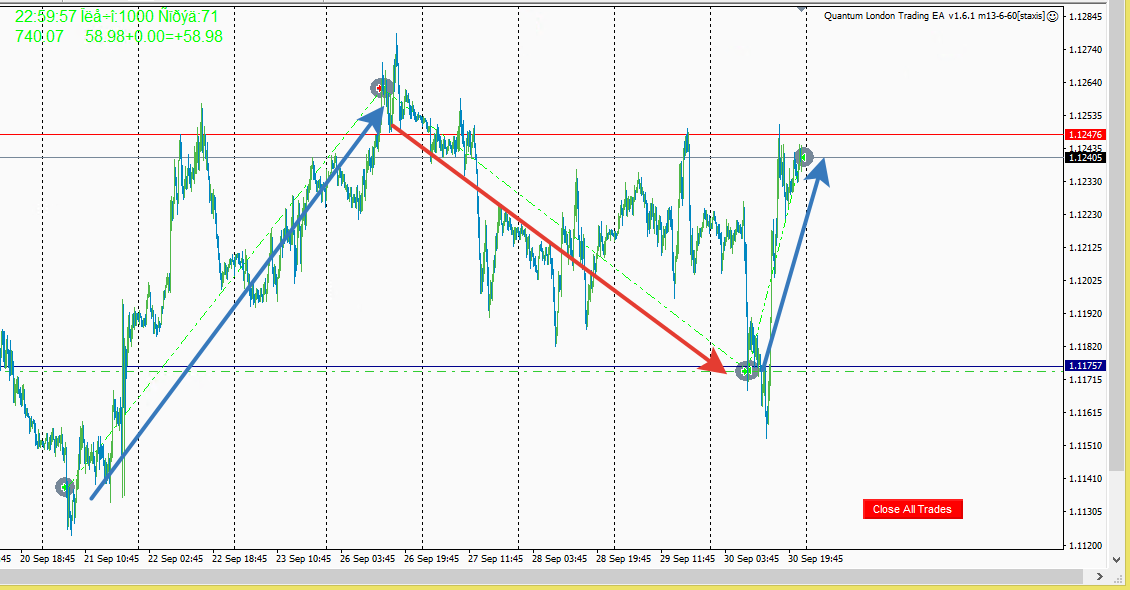The image size is (1130, 590).
Task: Click the Close All Trades button
Action: coord(912,509)
